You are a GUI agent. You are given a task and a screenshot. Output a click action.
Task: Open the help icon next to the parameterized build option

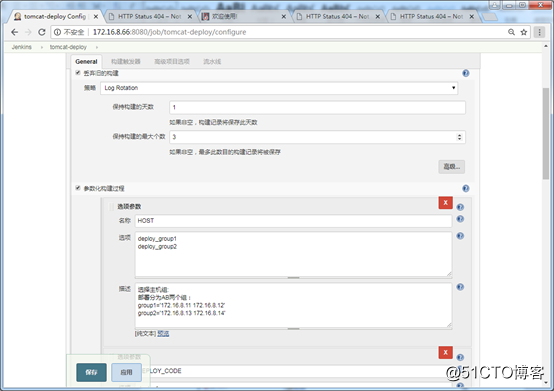pyautogui.click(x=466, y=188)
